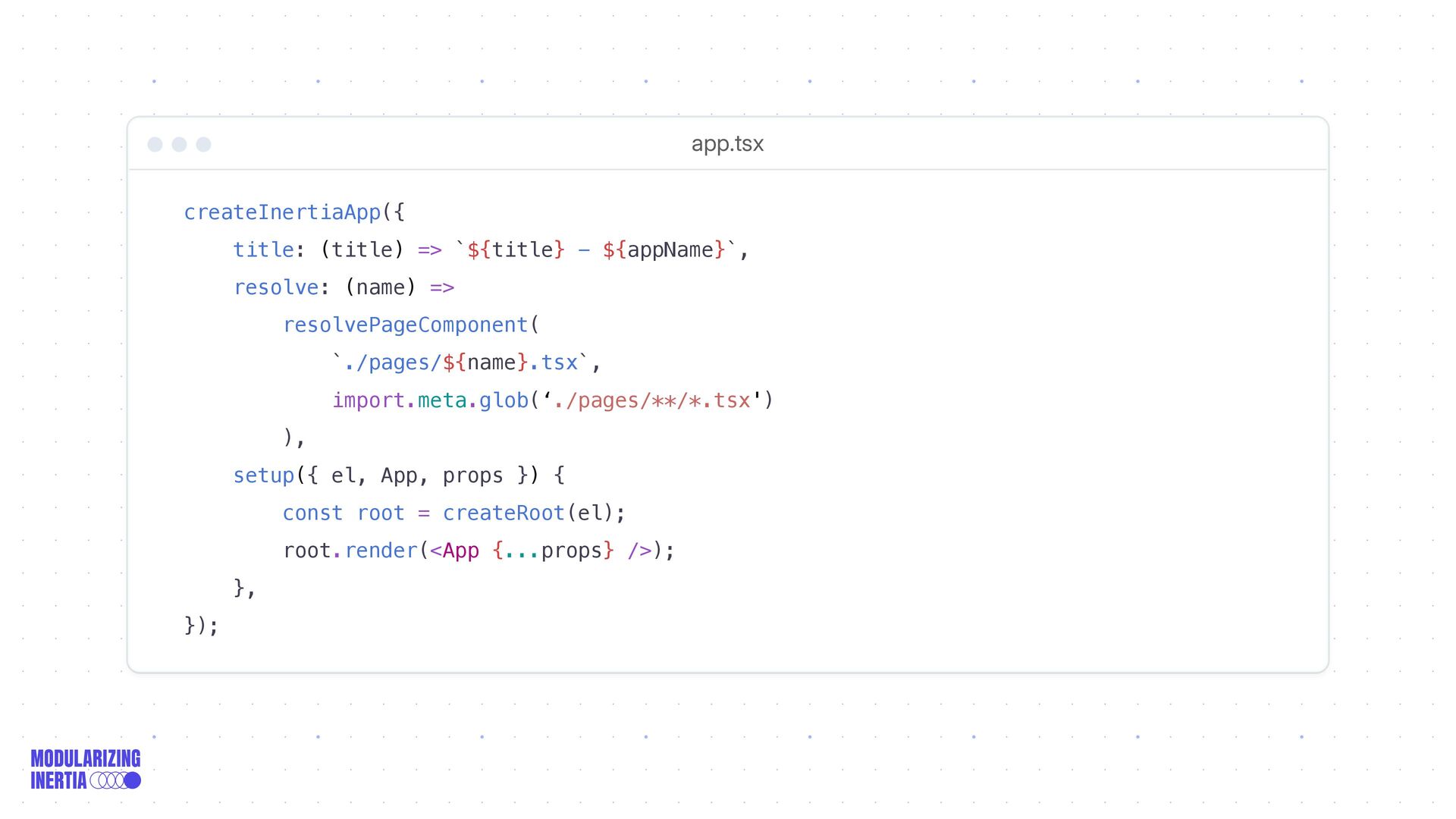The width and height of the screenshot is (1456, 819).
Task: Click the closing }); on last line
Action: coord(201,626)
